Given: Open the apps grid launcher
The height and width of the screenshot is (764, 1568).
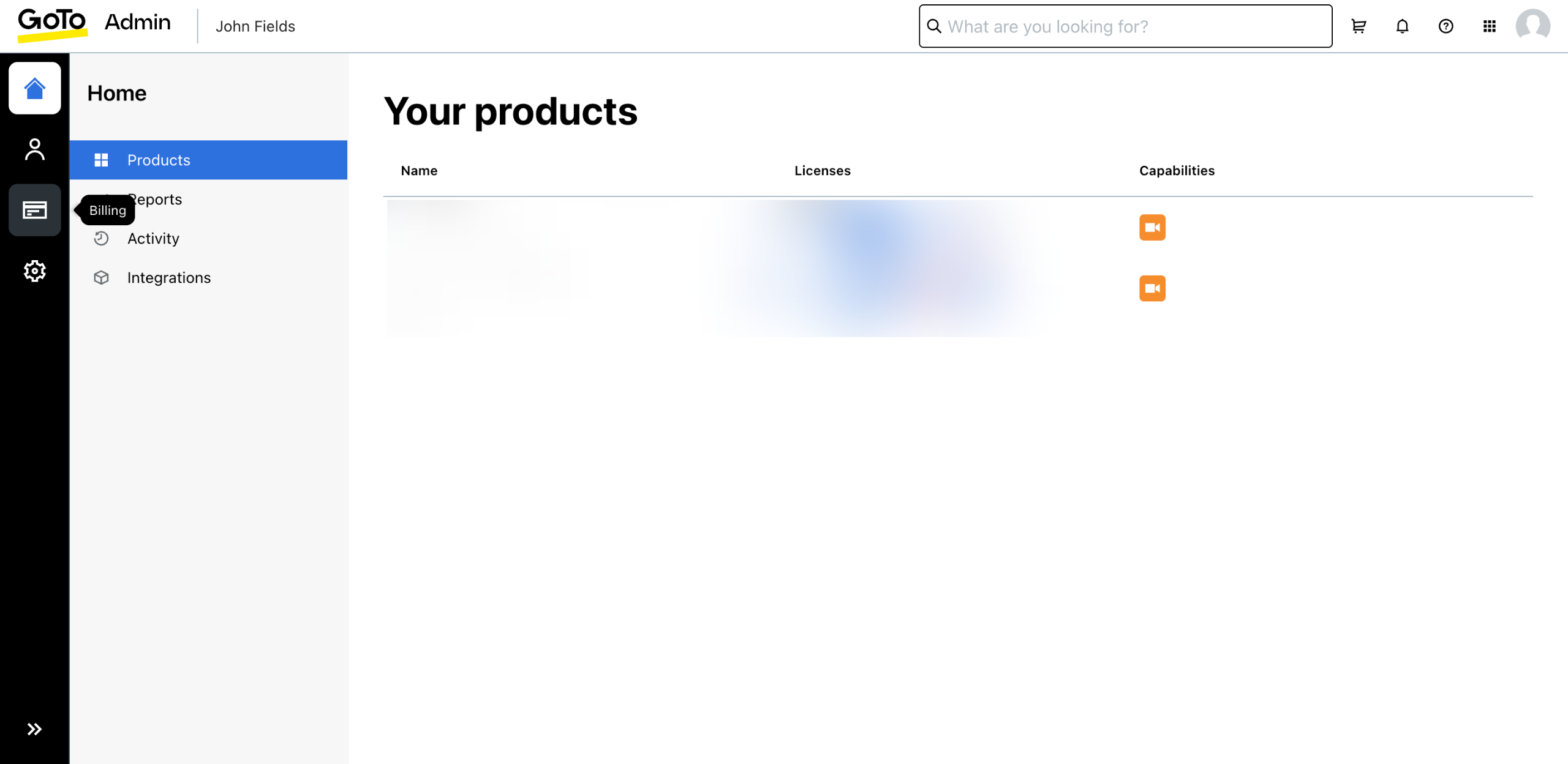Looking at the screenshot, I should tap(1489, 26).
